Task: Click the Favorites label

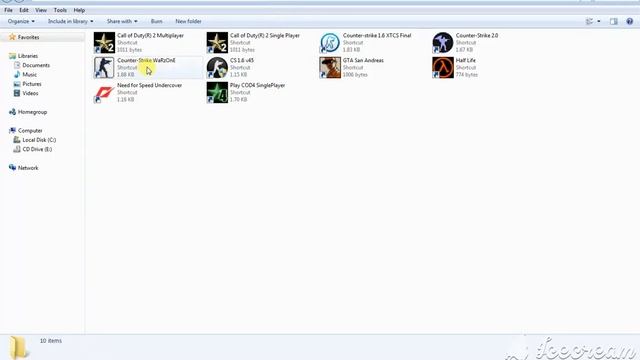Action: pos(29,37)
